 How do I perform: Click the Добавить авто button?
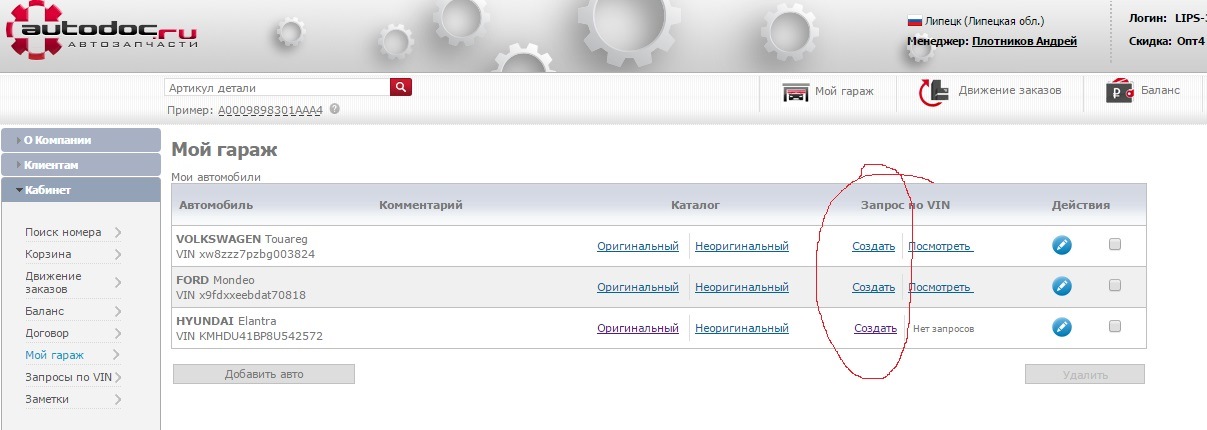tap(264, 374)
